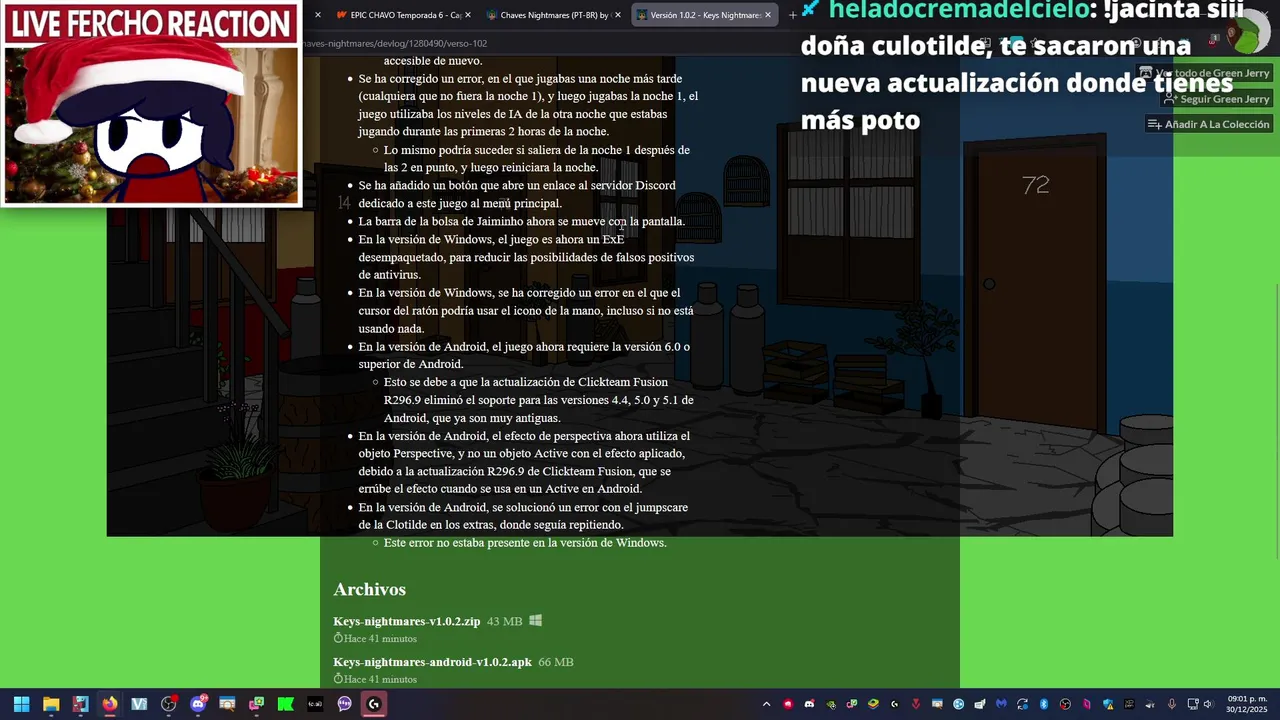This screenshot has width=1280, height=720.
Task: Switch to Chaves Nightmares (PT-BR) tab
Action: coord(550,15)
